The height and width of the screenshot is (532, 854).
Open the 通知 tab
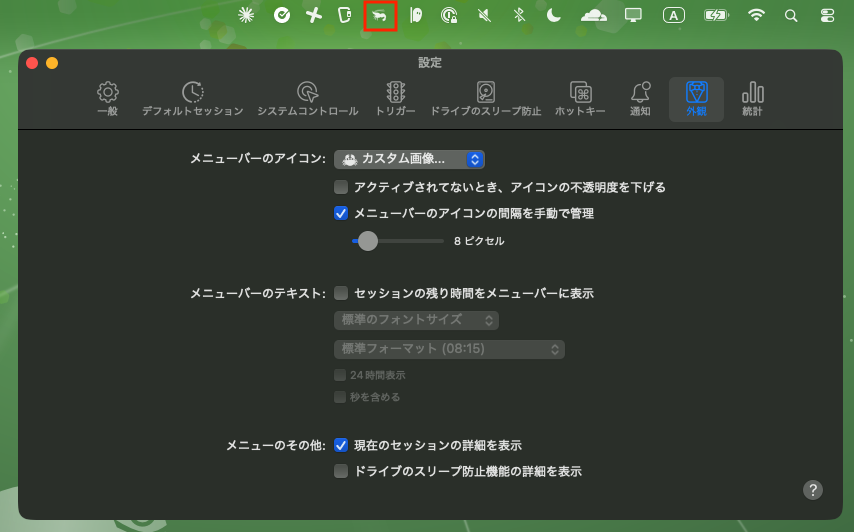(x=640, y=99)
